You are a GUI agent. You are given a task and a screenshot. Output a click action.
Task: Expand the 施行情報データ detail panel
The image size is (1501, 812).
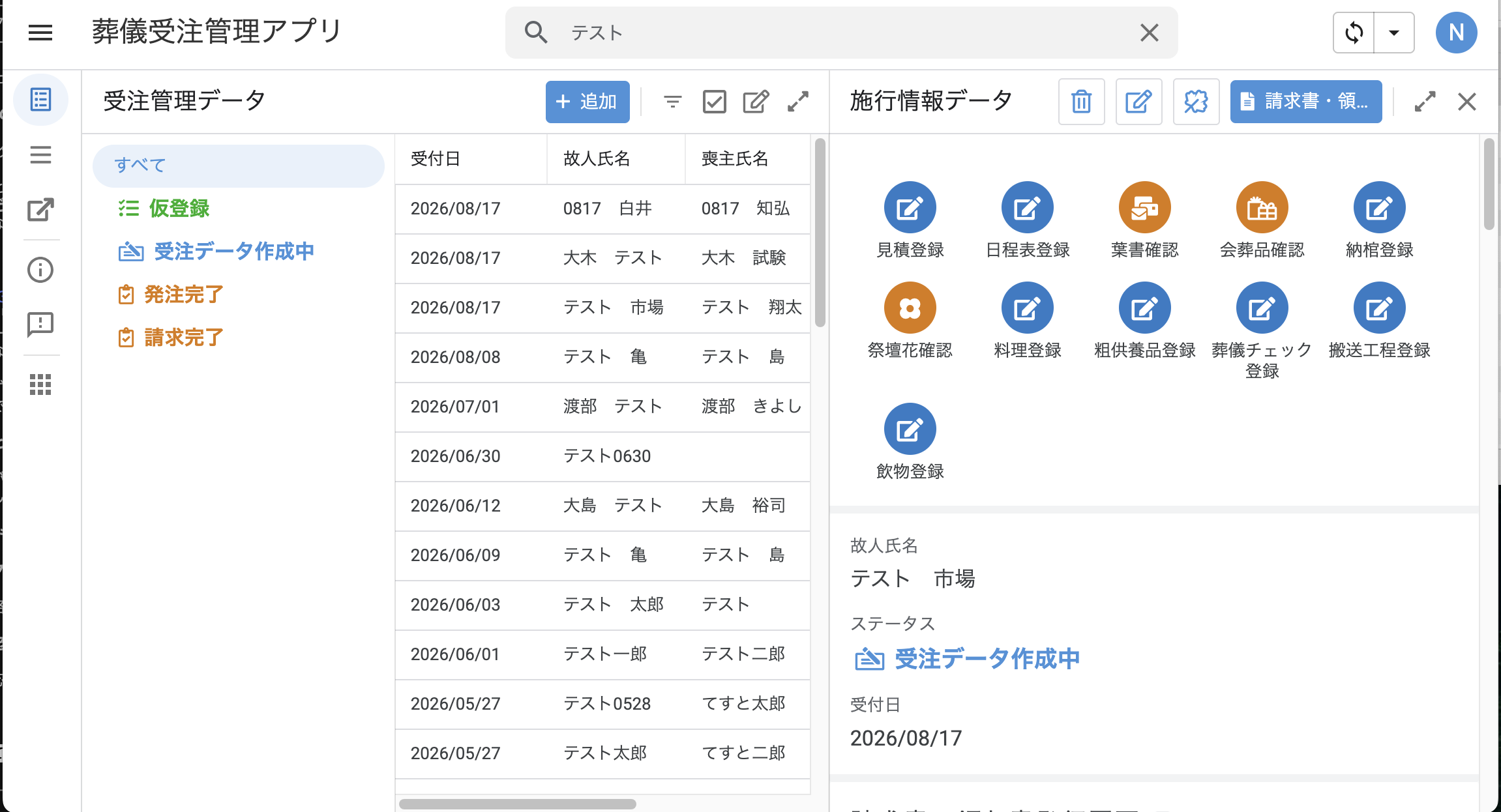1425,102
